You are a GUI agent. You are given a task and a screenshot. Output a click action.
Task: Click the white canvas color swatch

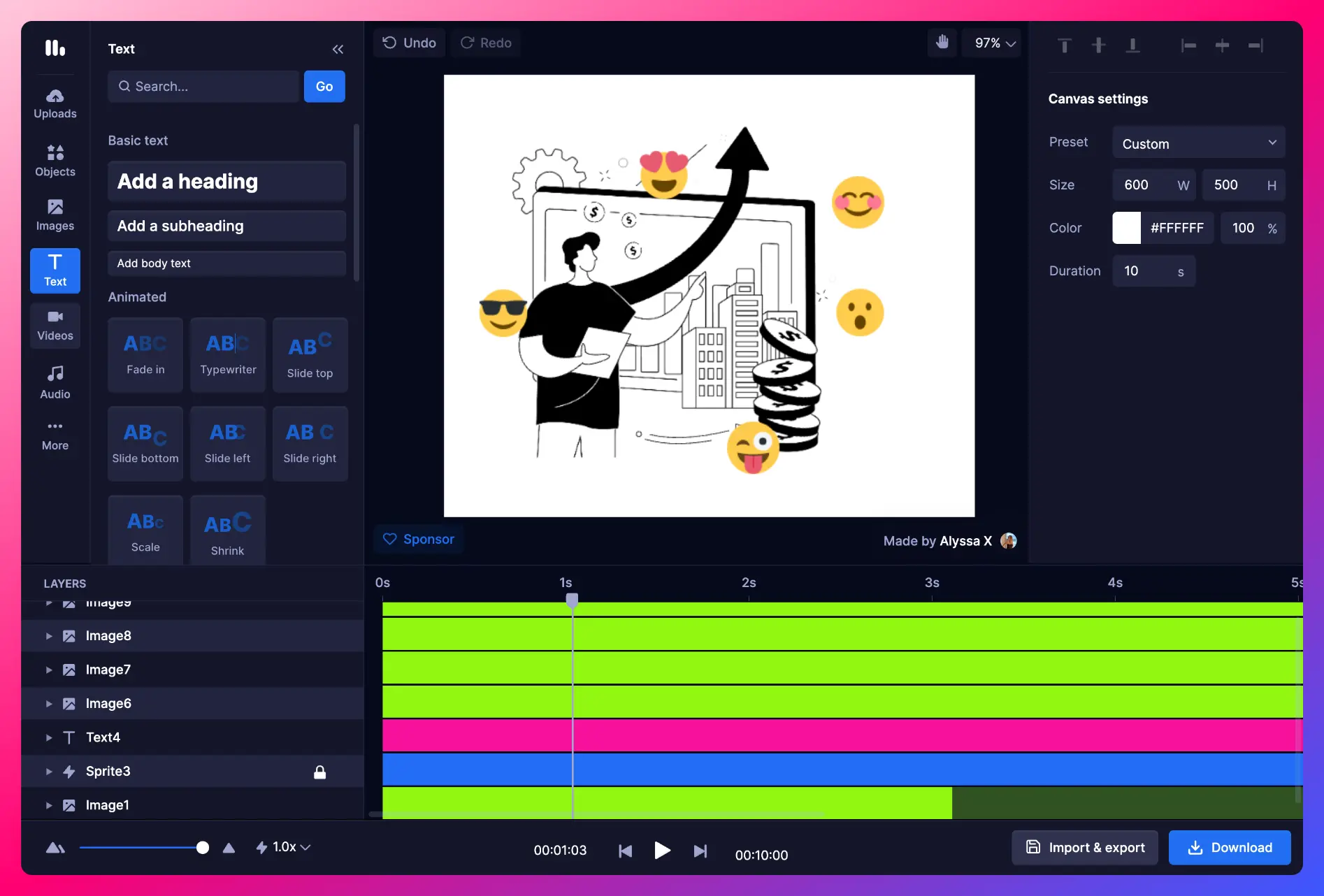[x=1126, y=228]
